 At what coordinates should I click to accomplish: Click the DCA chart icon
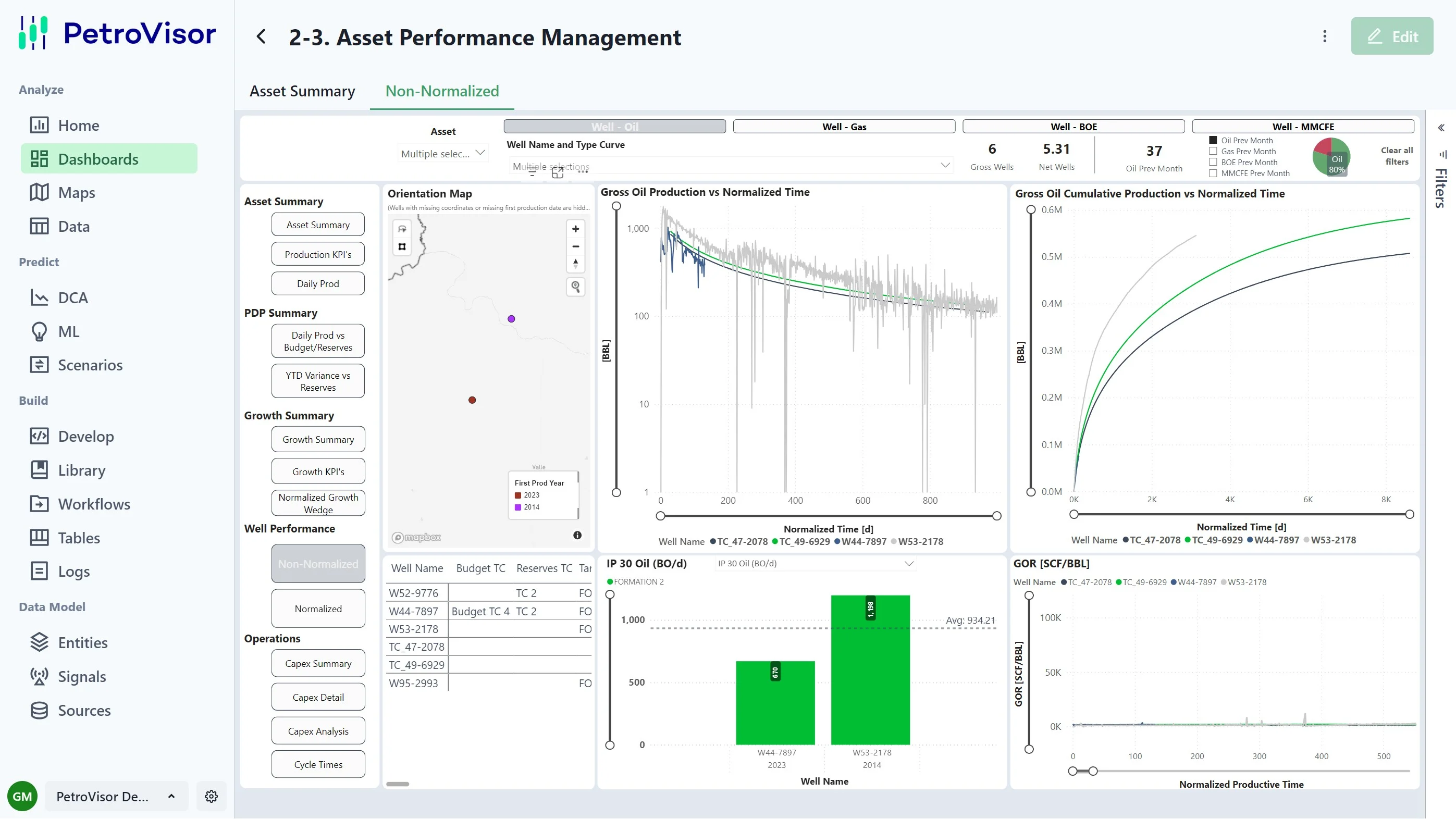(x=39, y=298)
